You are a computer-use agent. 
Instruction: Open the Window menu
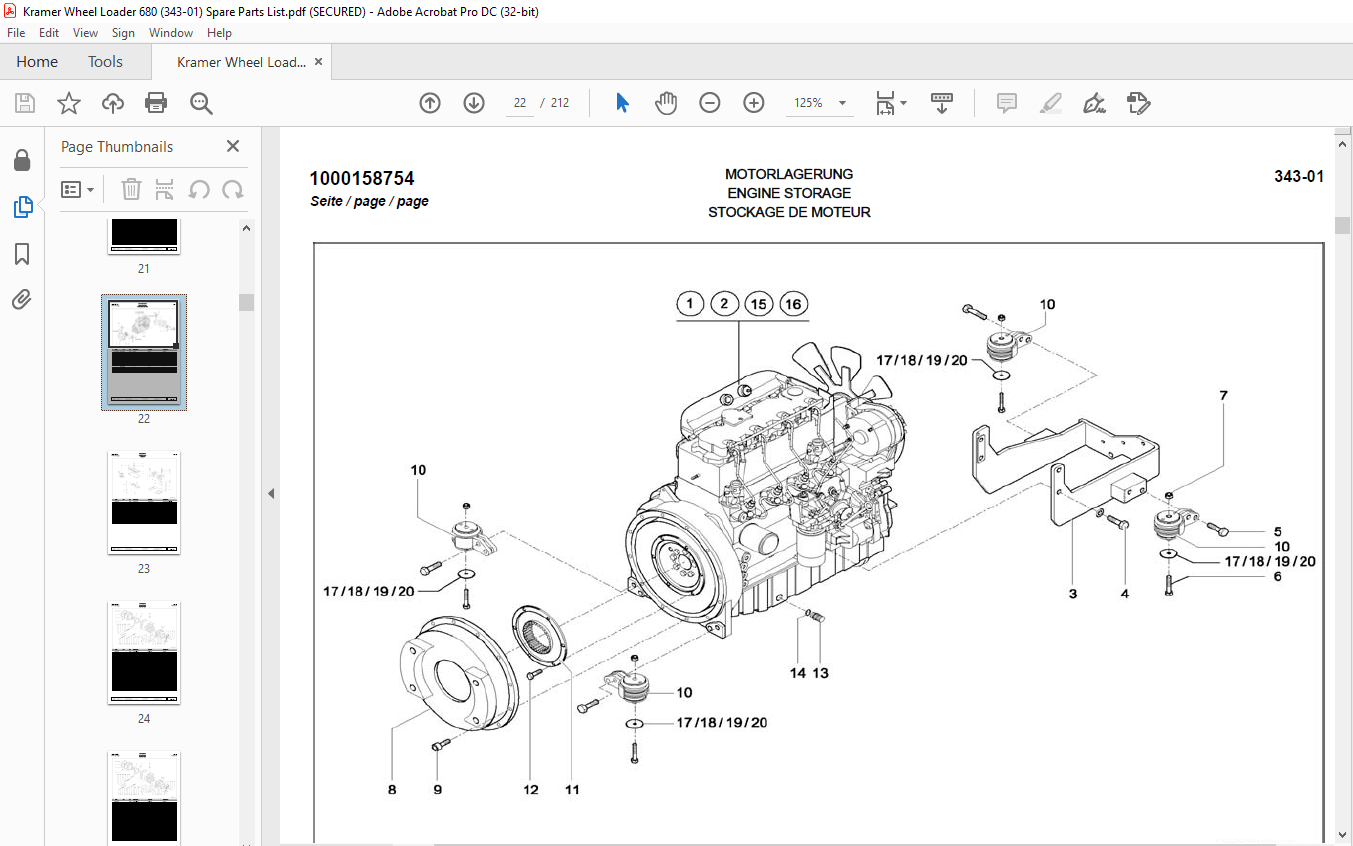(x=171, y=33)
